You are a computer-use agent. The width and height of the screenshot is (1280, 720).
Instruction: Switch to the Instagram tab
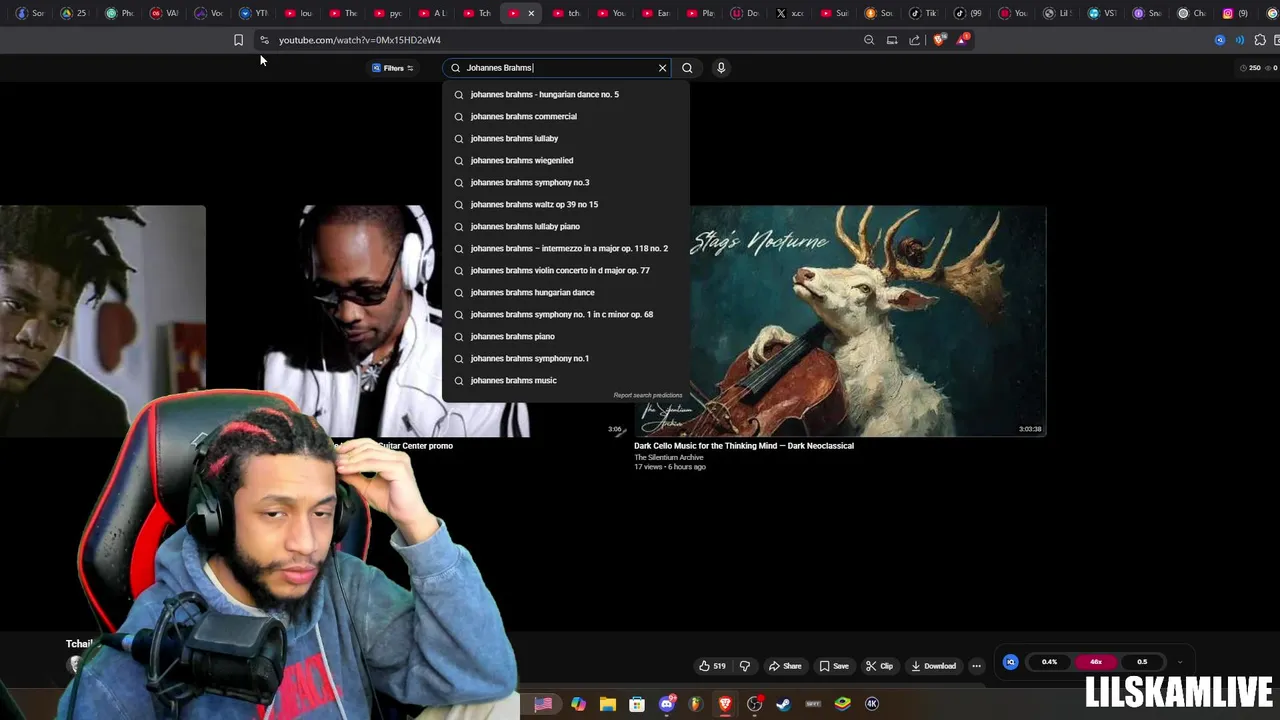click(x=1235, y=13)
